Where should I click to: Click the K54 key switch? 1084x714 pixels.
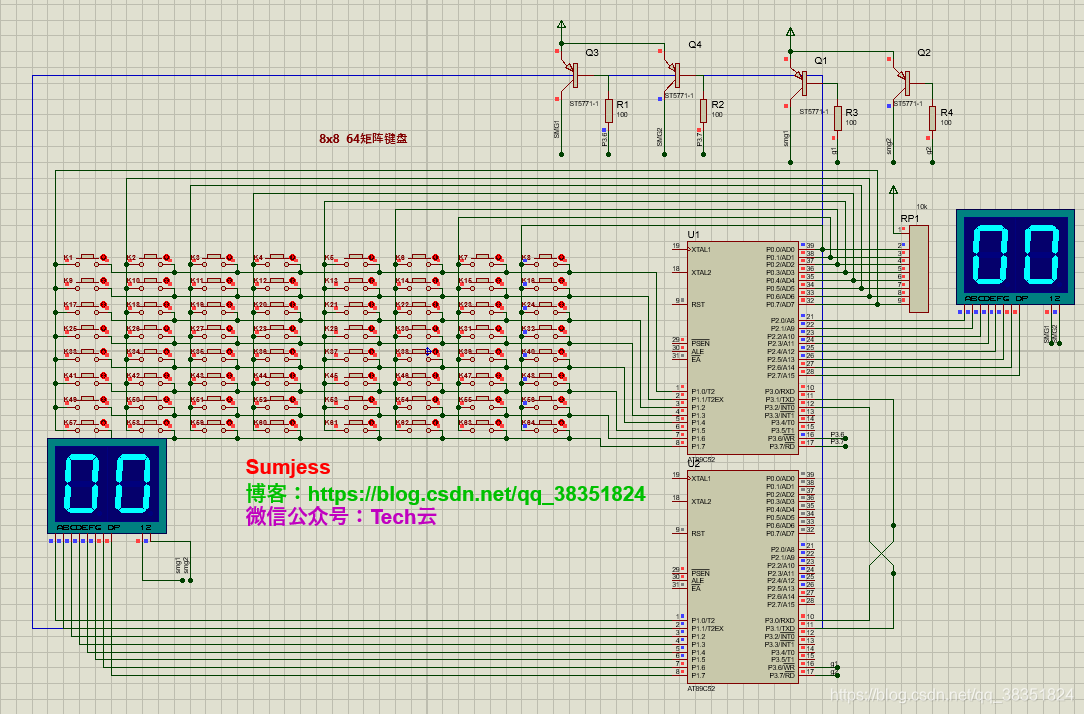(418, 401)
